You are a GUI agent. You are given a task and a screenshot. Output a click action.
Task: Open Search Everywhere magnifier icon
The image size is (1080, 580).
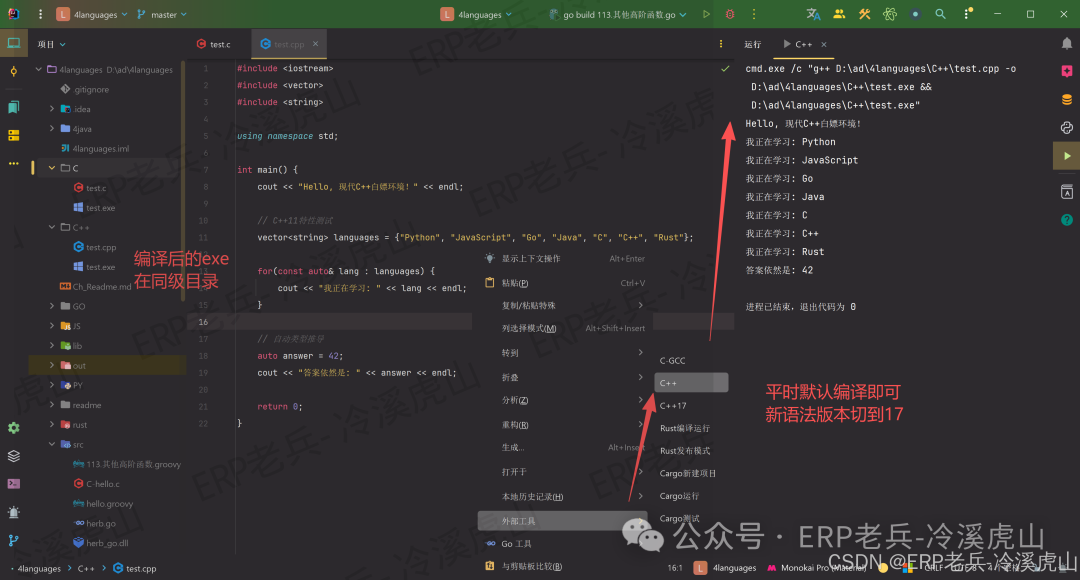tap(940, 14)
